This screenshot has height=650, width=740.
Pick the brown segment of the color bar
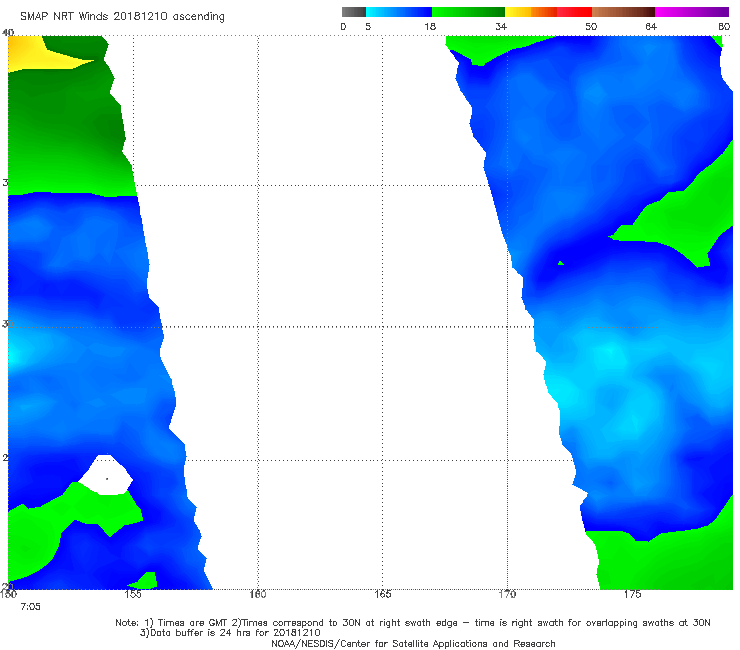(623, 12)
